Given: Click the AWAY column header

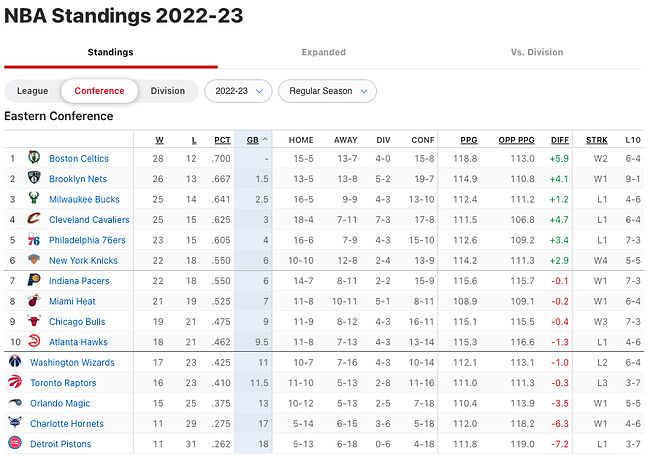Looking at the screenshot, I should click(x=345, y=140).
